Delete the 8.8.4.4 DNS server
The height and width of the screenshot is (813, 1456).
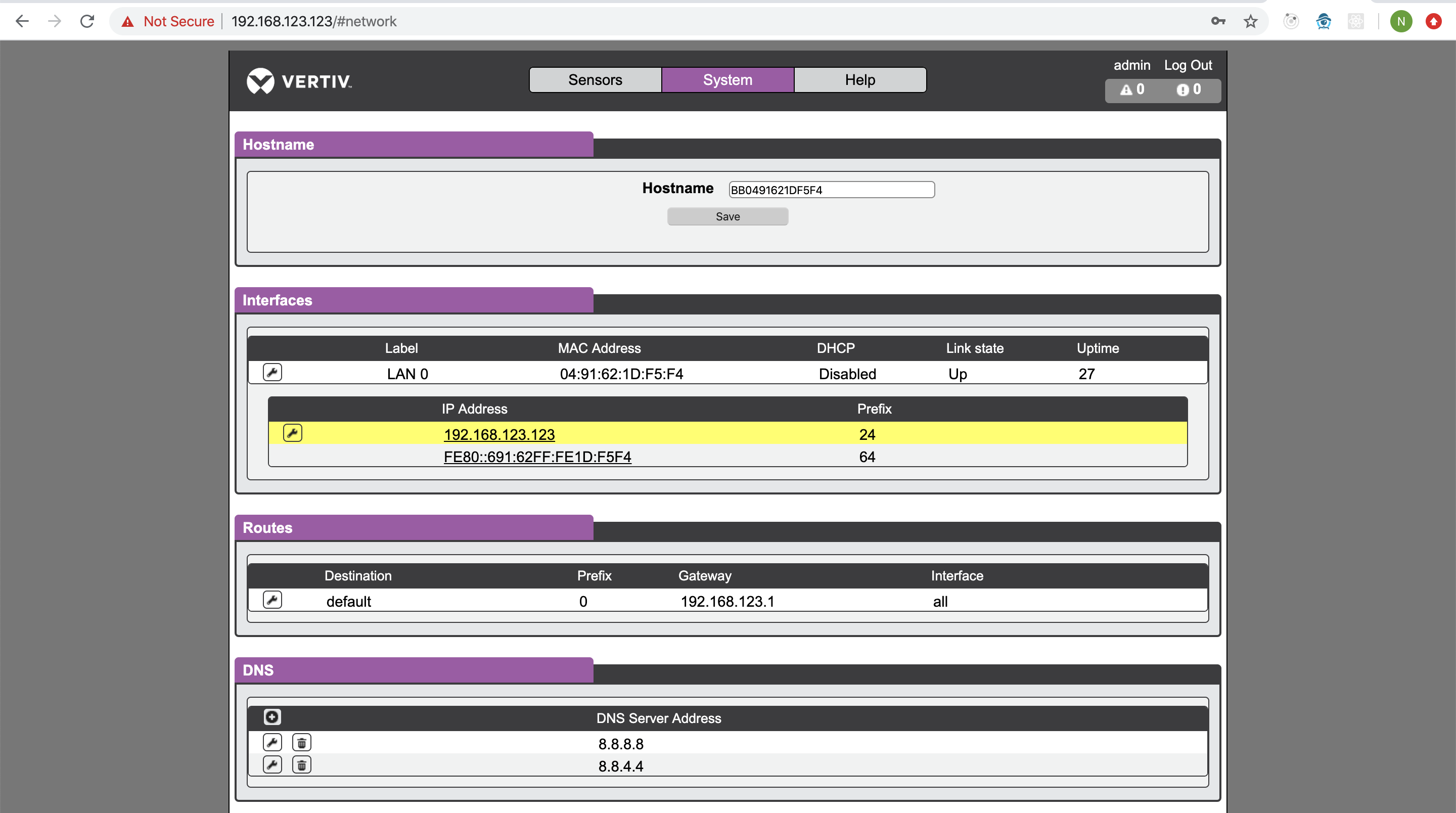tap(301, 765)
